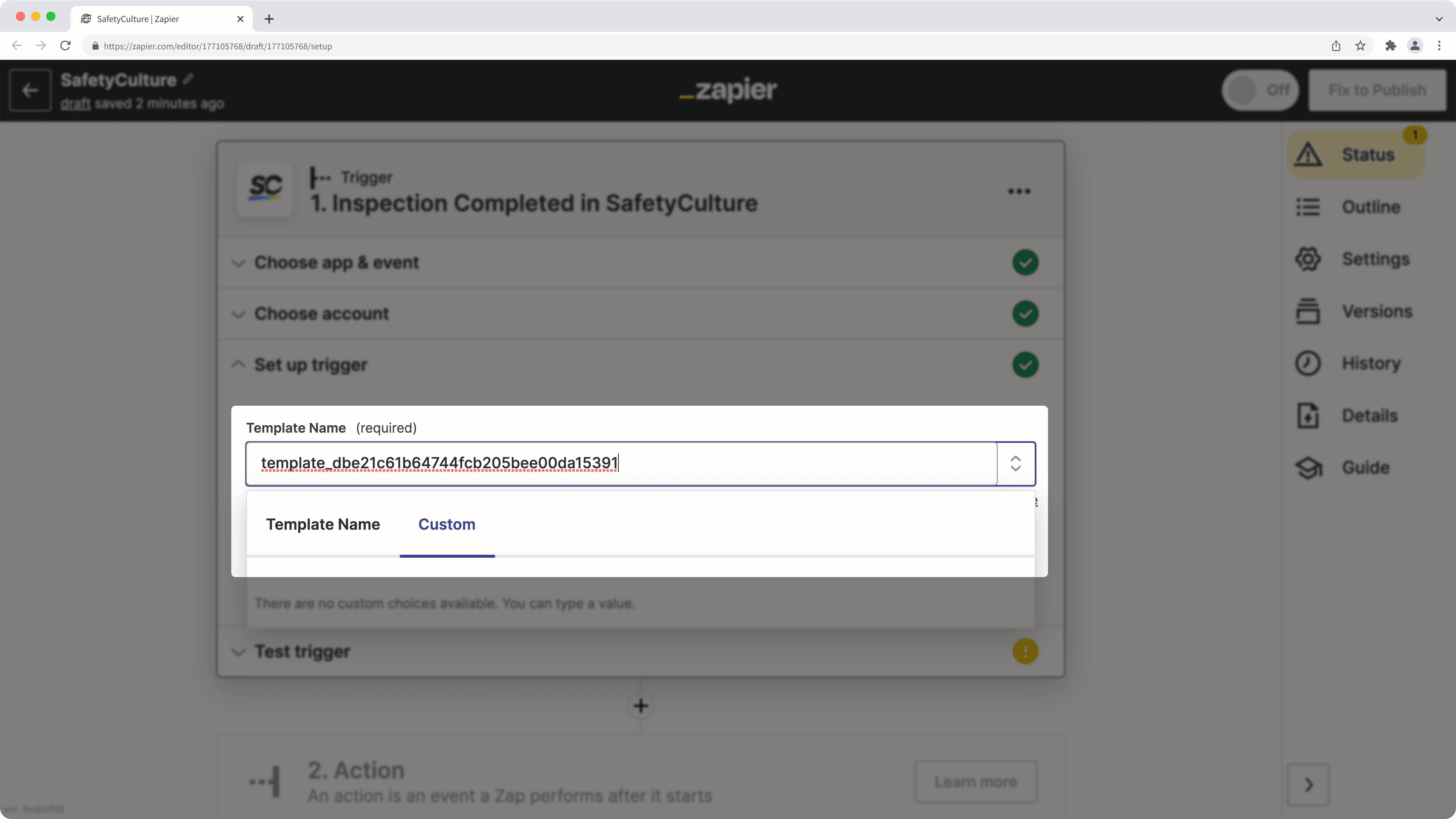Click the back arrow to exit editor
Image resolution: width=1456 pixels, height=819 pixels.
click(30, 91)
